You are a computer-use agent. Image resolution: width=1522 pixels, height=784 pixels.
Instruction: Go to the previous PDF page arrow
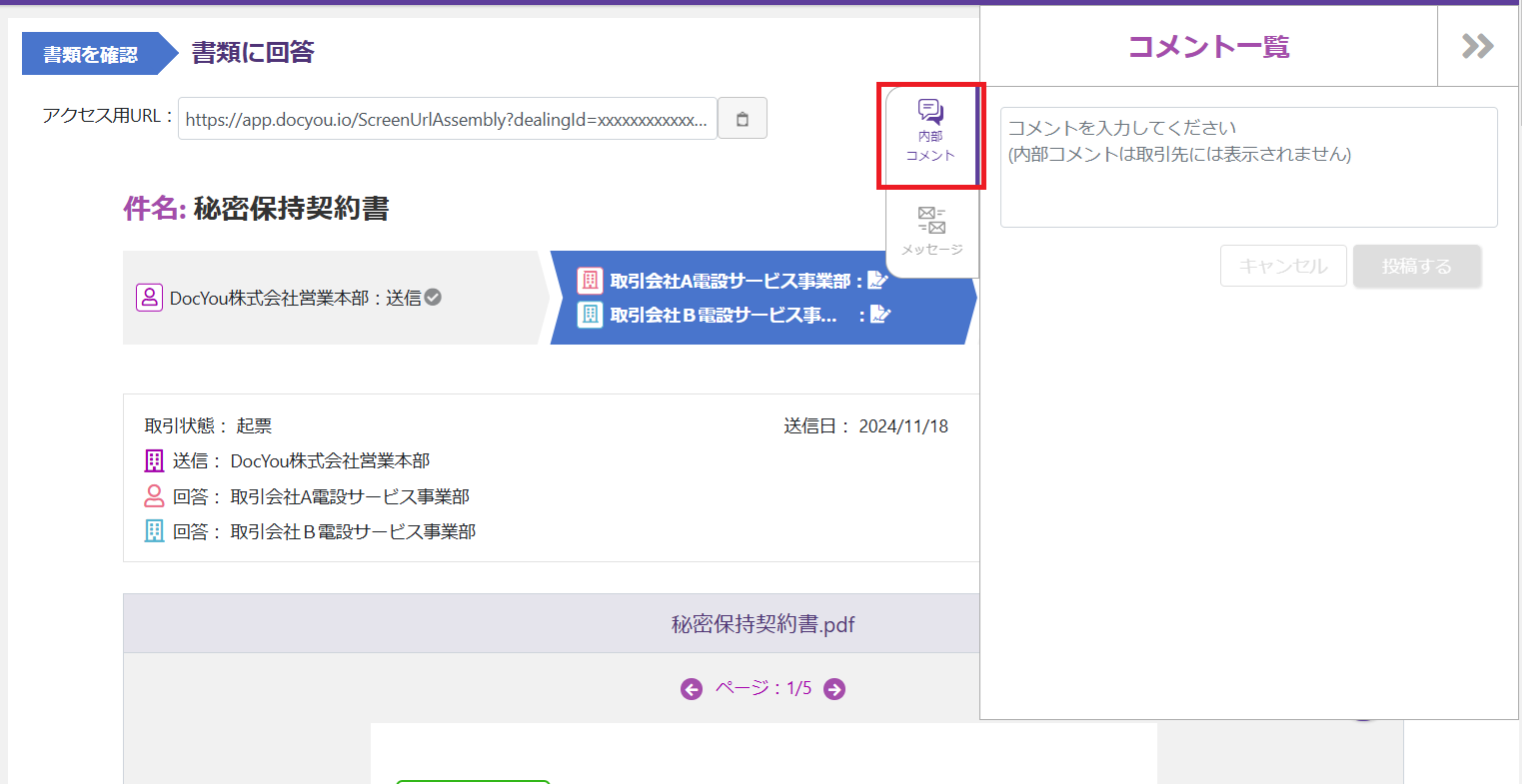692,689
